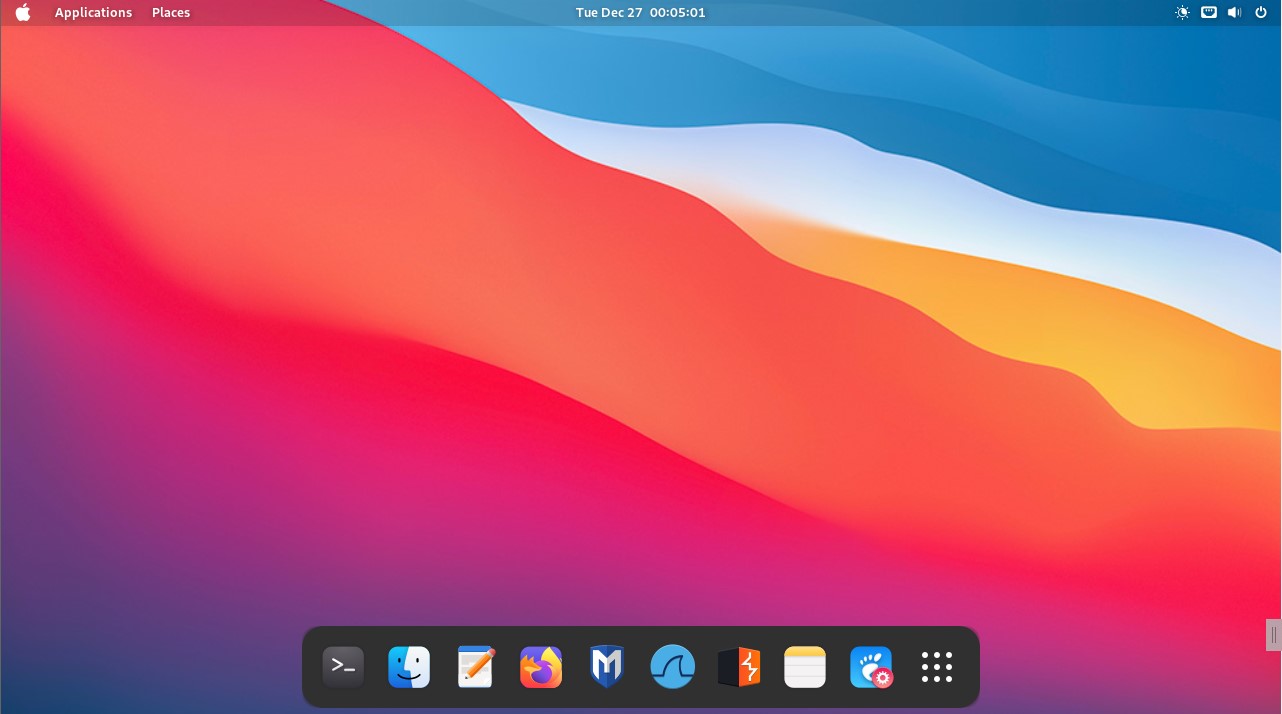
Task: Open the yellow Notes app icon
Action: [805, 667]
